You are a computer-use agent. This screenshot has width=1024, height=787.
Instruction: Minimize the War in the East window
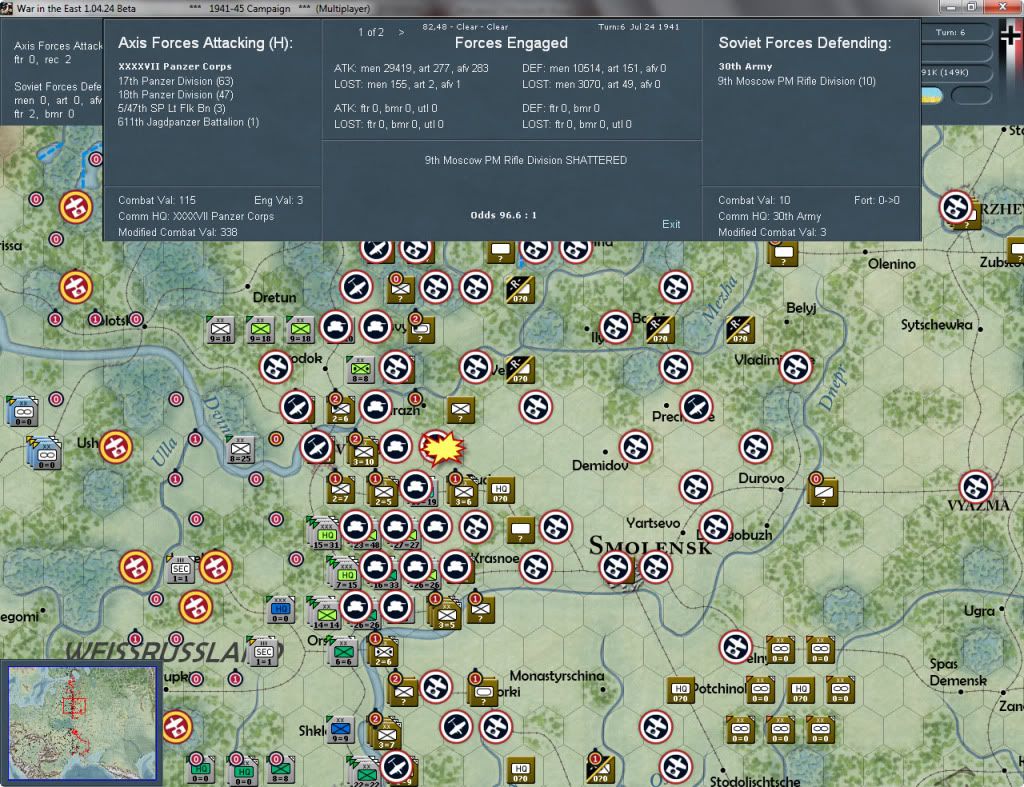(x=950, y=7)
